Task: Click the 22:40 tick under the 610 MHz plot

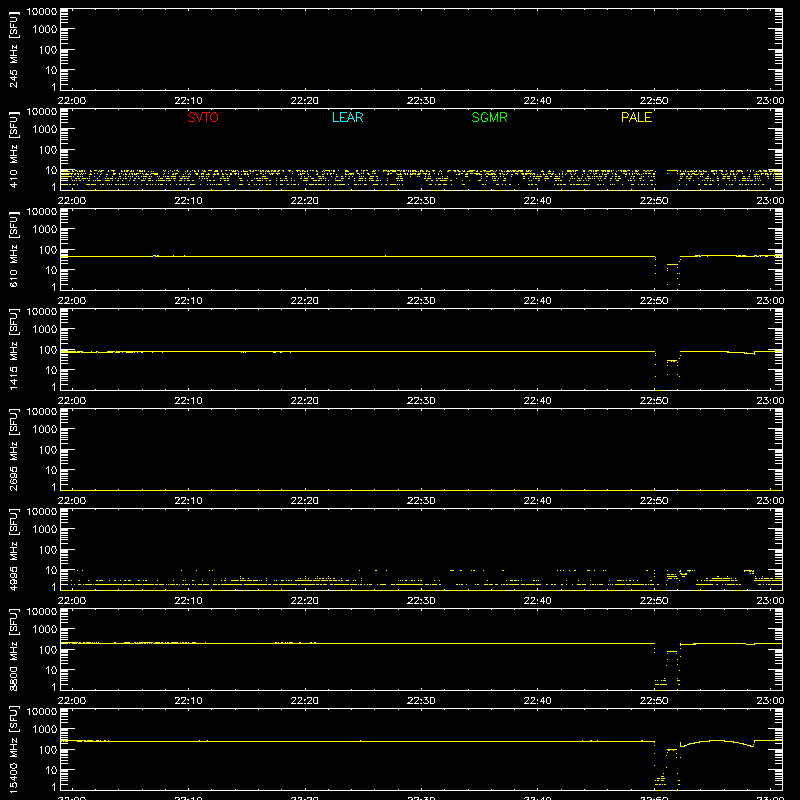Action: (x=537, y=301)
